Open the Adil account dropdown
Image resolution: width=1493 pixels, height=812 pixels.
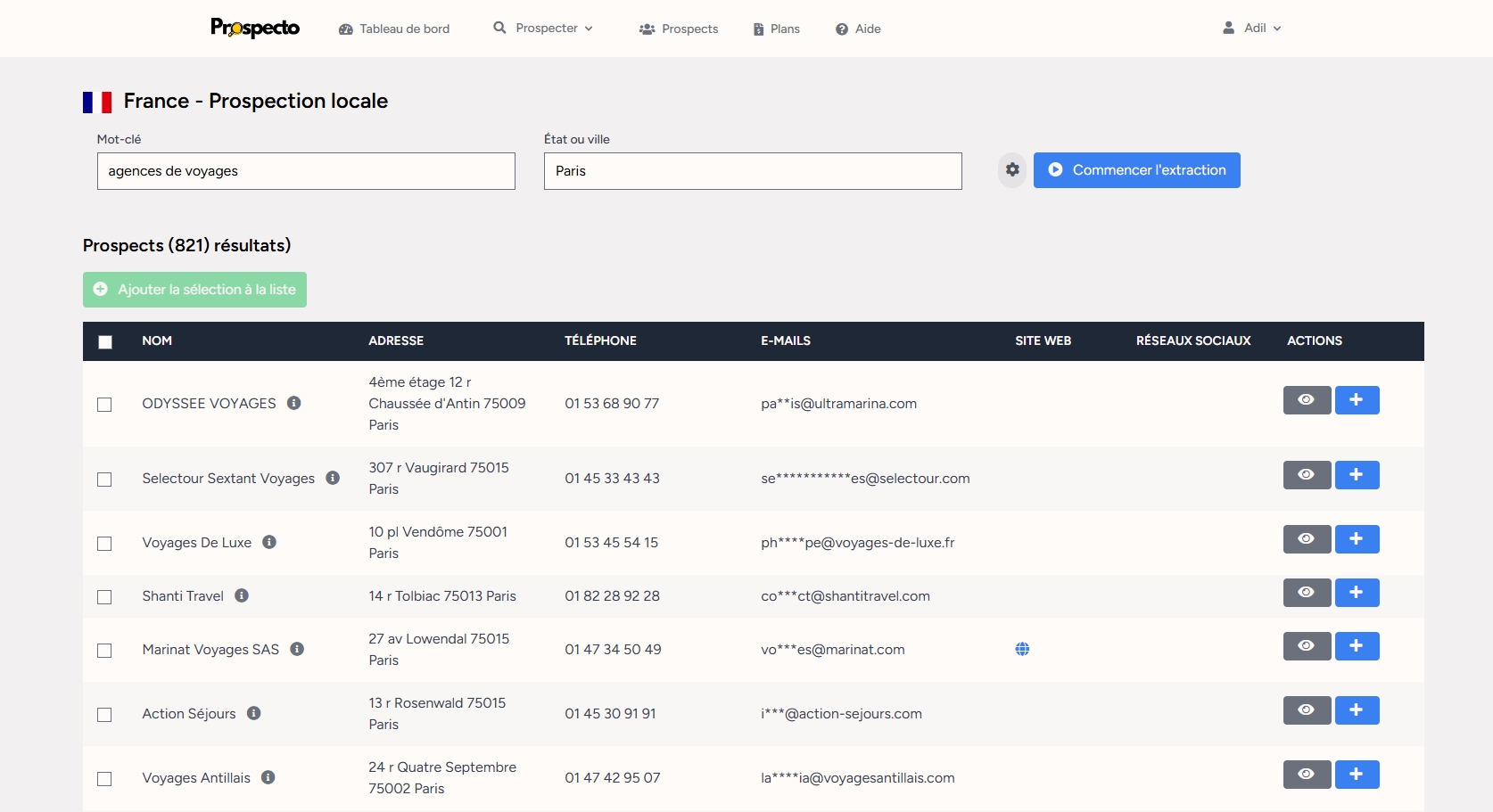1252,28
